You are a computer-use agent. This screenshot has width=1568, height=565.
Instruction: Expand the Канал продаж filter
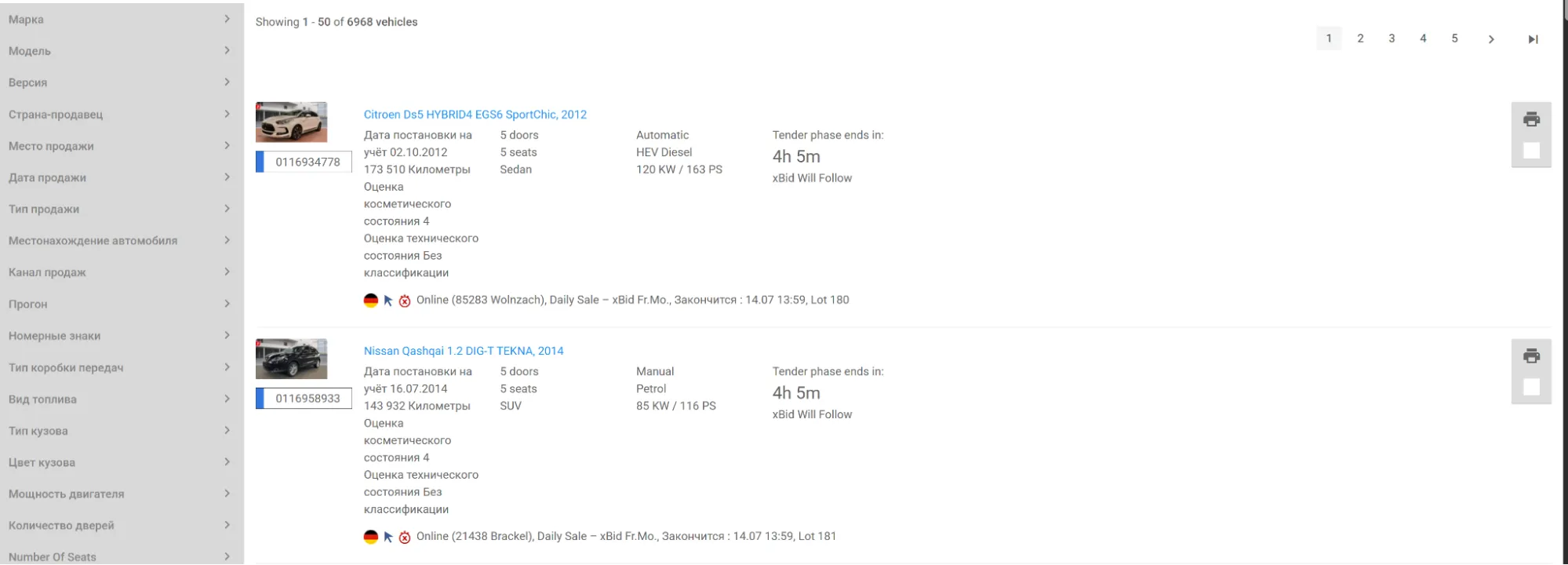point(121,272)
